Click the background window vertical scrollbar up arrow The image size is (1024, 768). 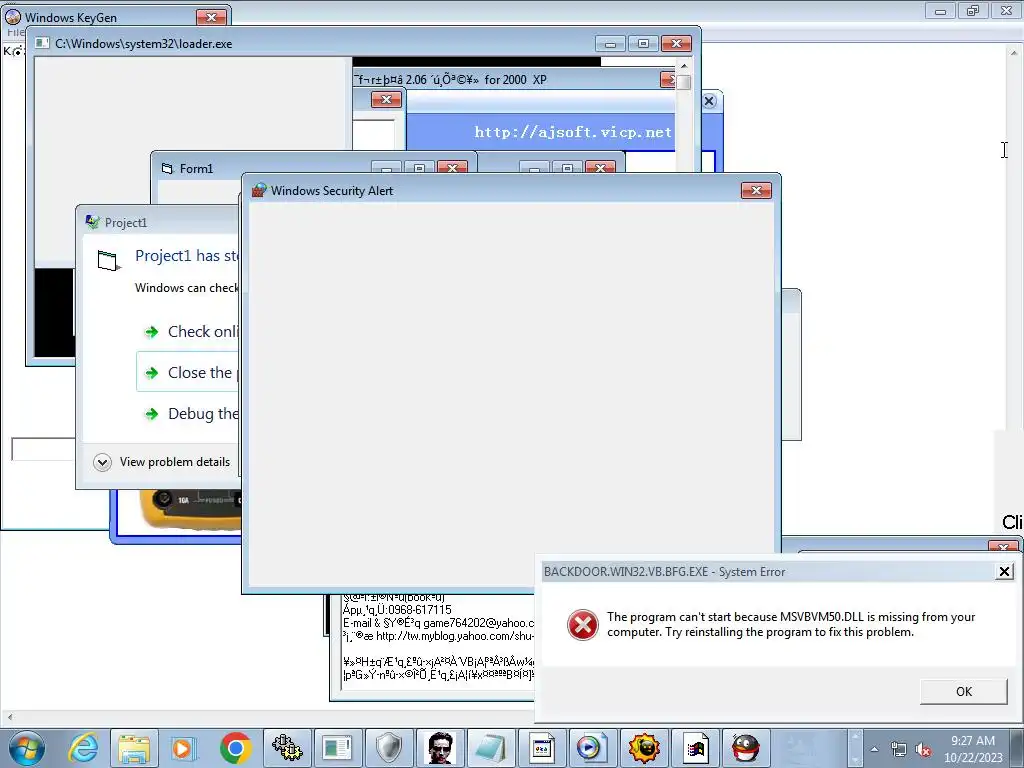1014,52
